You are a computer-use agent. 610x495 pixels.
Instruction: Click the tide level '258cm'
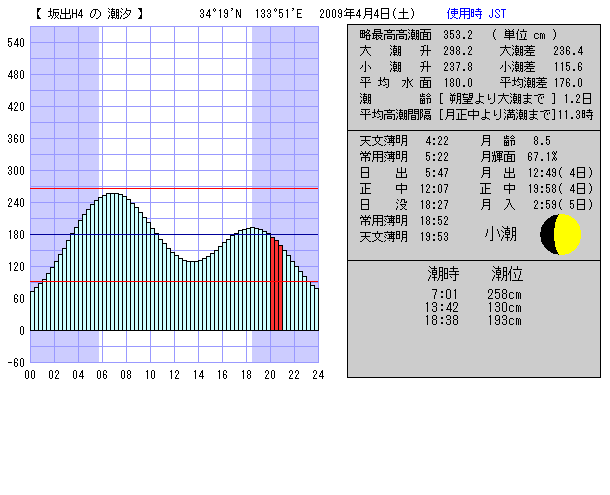pos(505,294)
